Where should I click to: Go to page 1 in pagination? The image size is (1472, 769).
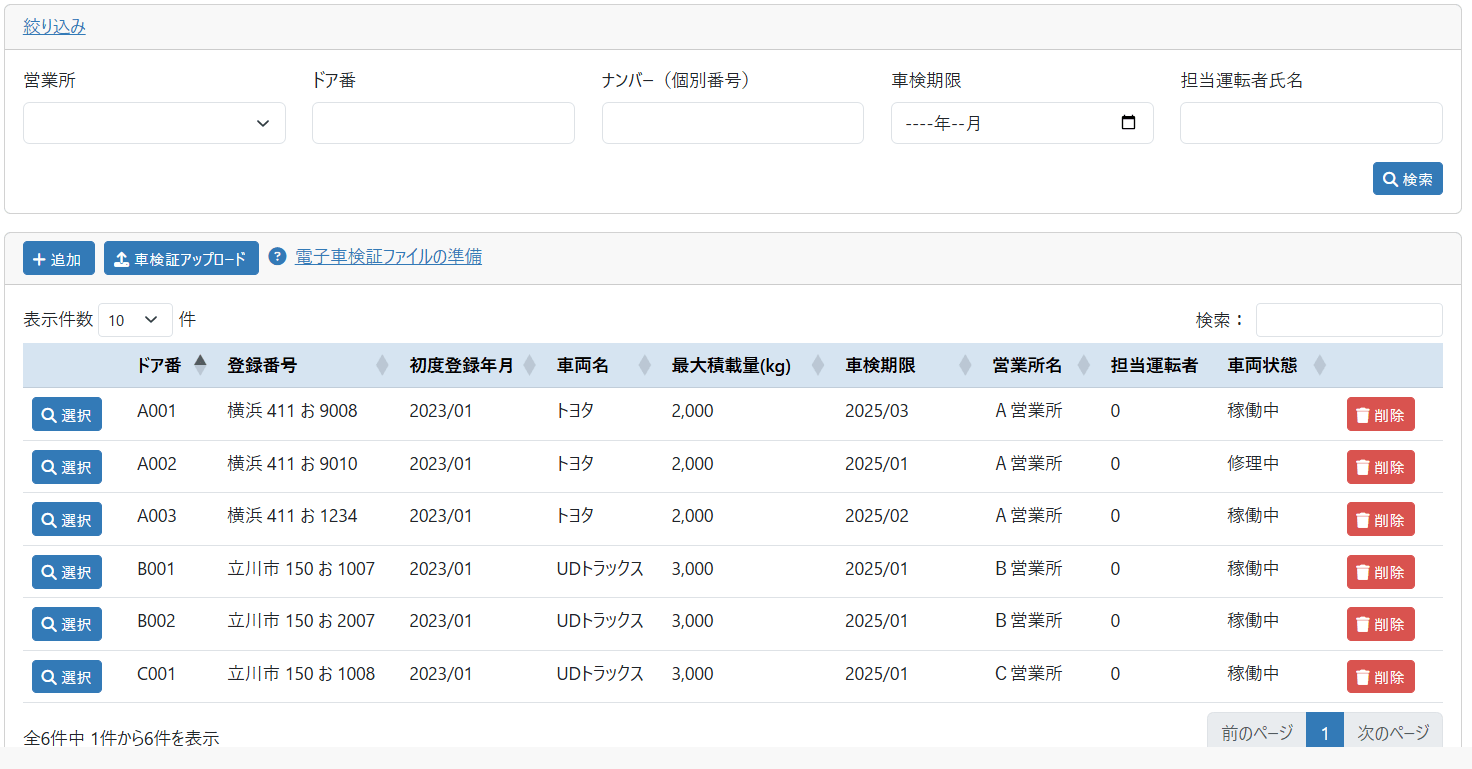[1324, 733]
